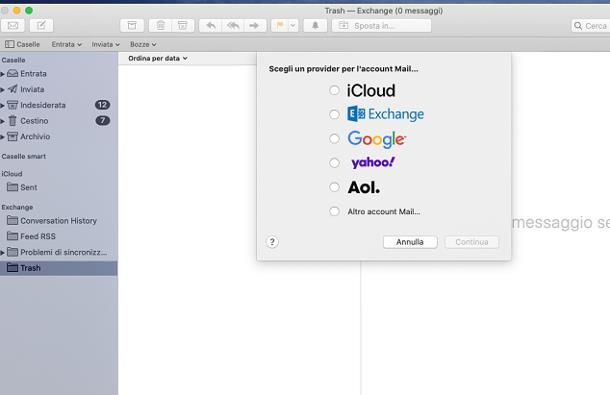The width and height of the screenshot is (610, 395).
Task: Select the Entrata mailbox in sidebar
Action: tap(58, 74)
